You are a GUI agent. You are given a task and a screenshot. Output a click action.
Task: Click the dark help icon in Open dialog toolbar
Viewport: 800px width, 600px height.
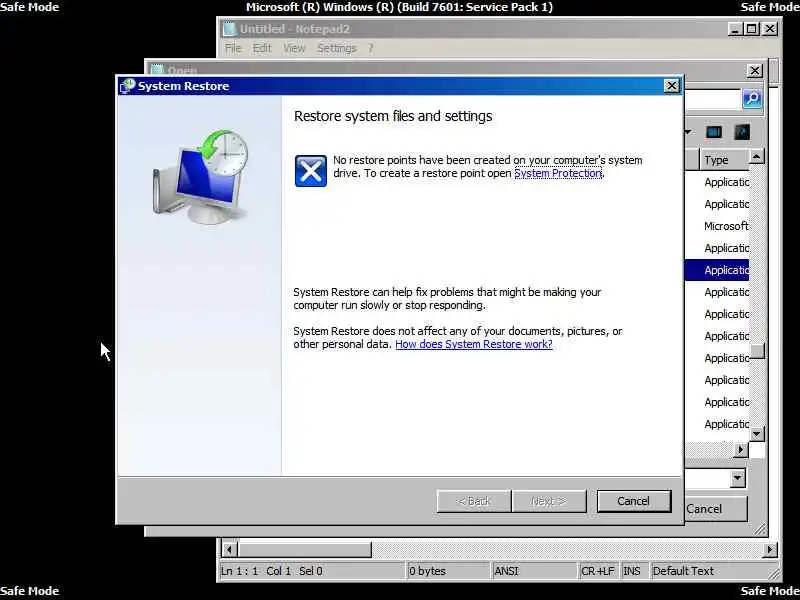coord(742,132)
